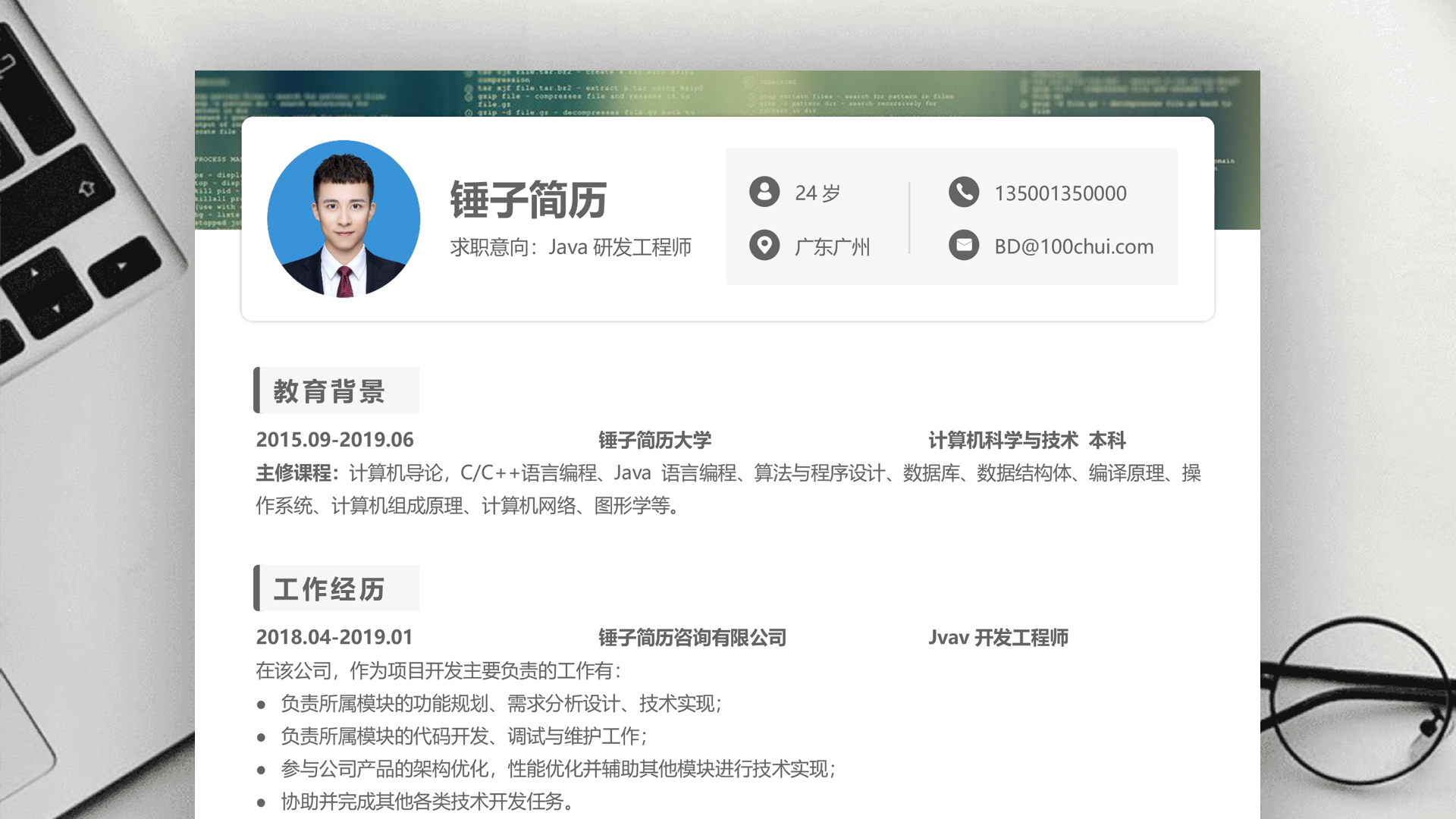Click job title Jvav 开发工程师

click(998, 638)
